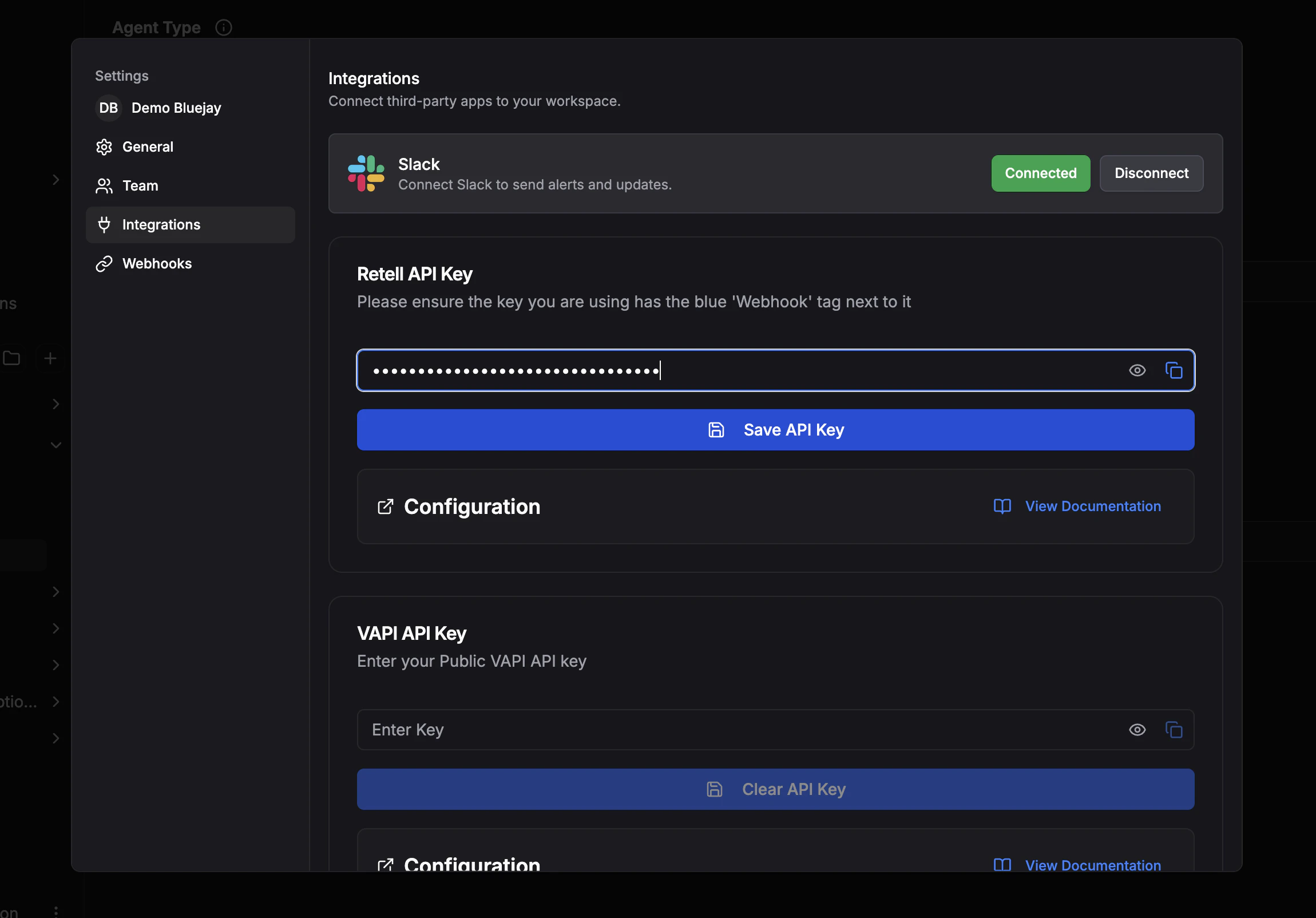Show the hidden Retell API key
The image size is (1316, 918).
click(1137, 370)
